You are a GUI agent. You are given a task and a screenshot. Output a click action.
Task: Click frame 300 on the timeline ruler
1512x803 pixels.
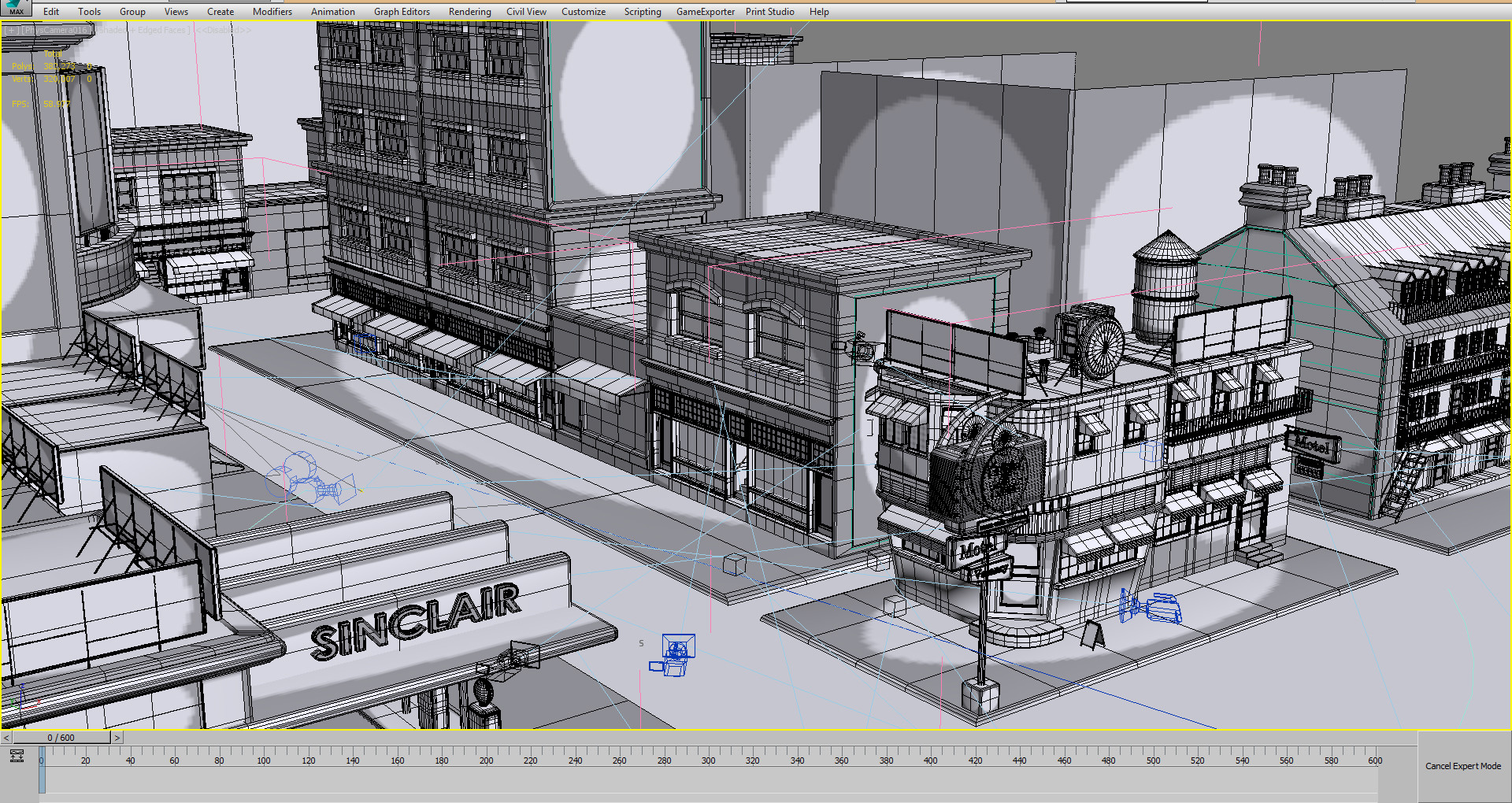708,761
